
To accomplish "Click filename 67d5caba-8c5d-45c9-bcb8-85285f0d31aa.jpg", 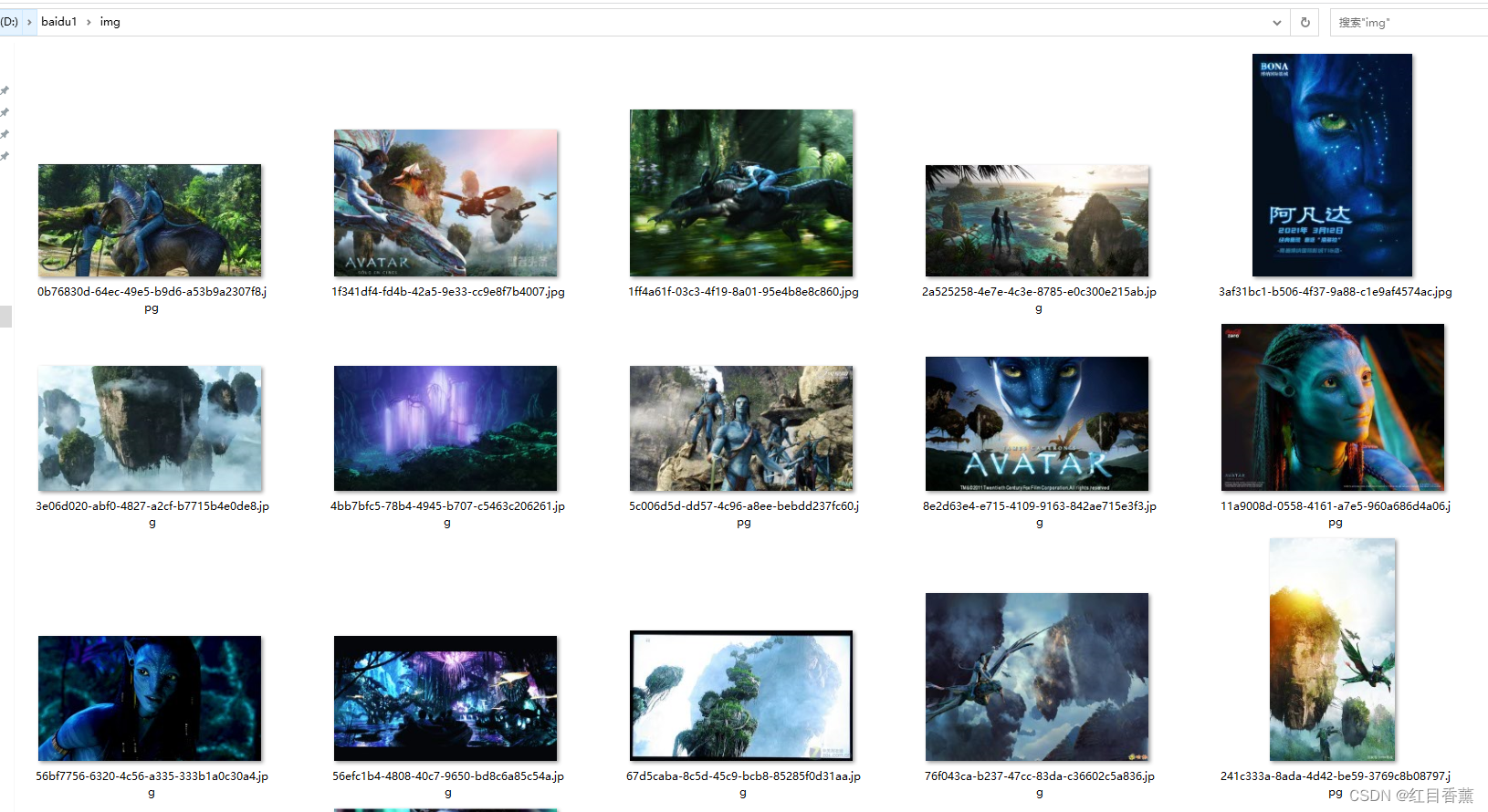I will pyautogui.click(x=743, y=784).
